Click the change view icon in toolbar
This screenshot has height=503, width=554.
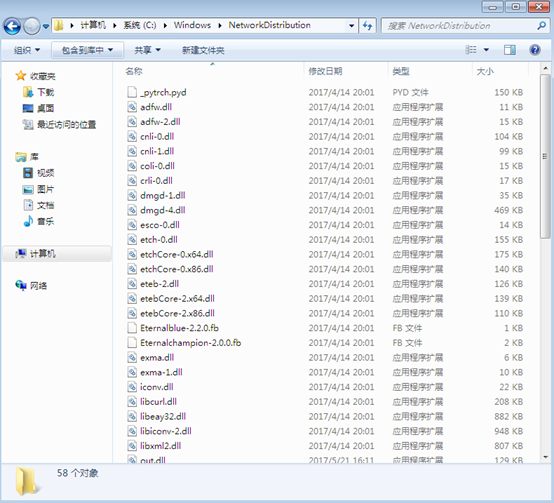(471, 50)
